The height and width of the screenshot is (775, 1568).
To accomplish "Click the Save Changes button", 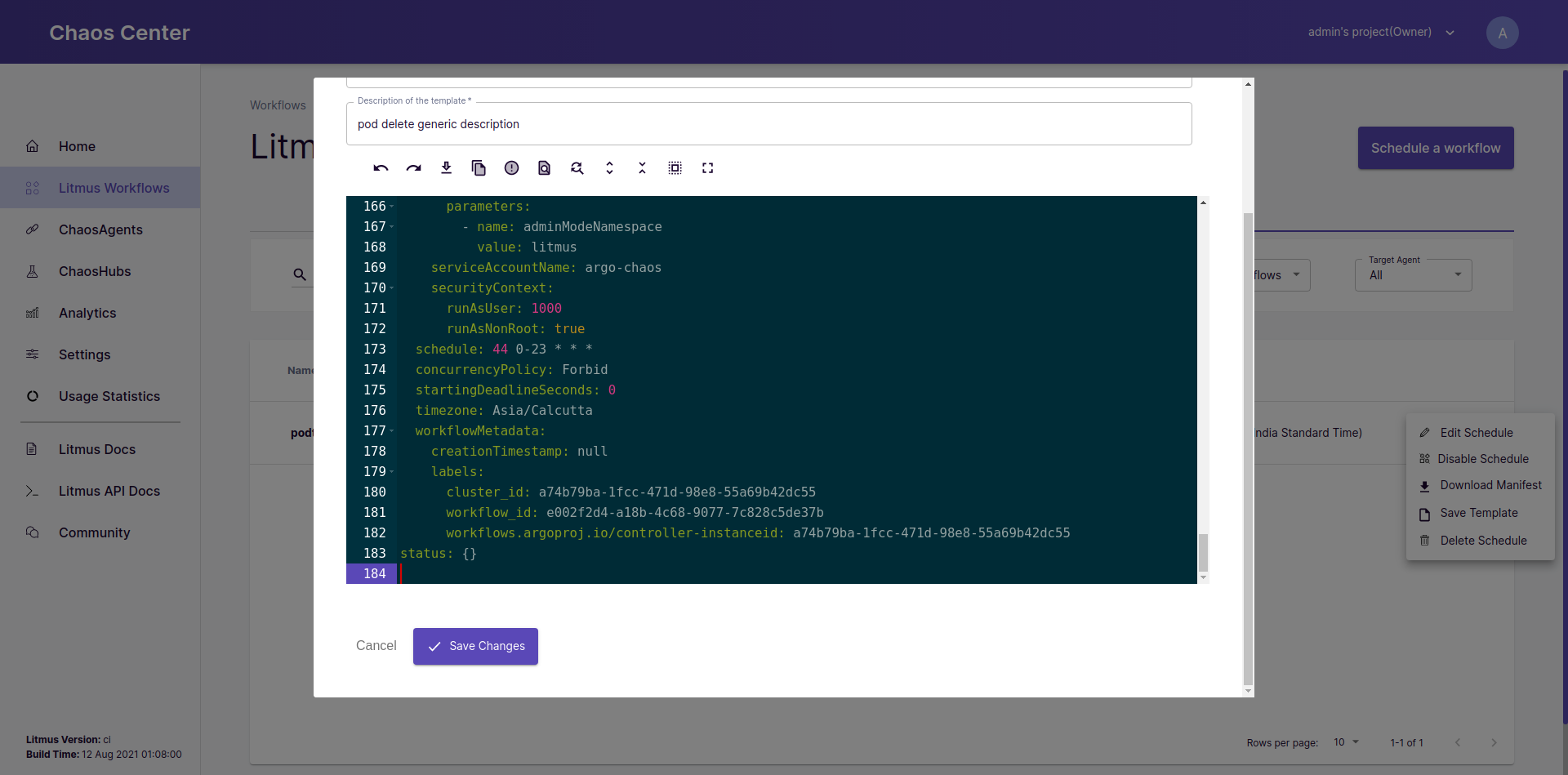I will [475, 646].
